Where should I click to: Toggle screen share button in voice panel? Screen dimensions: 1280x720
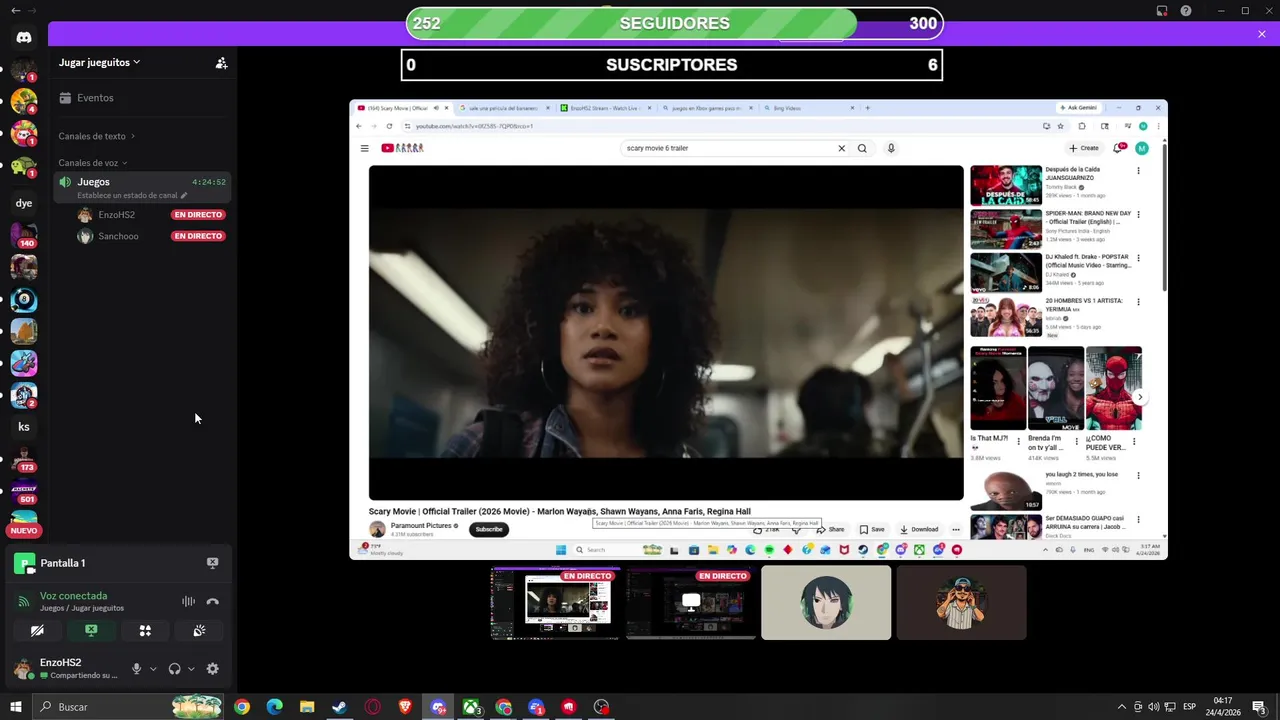[x=91, y=631]
